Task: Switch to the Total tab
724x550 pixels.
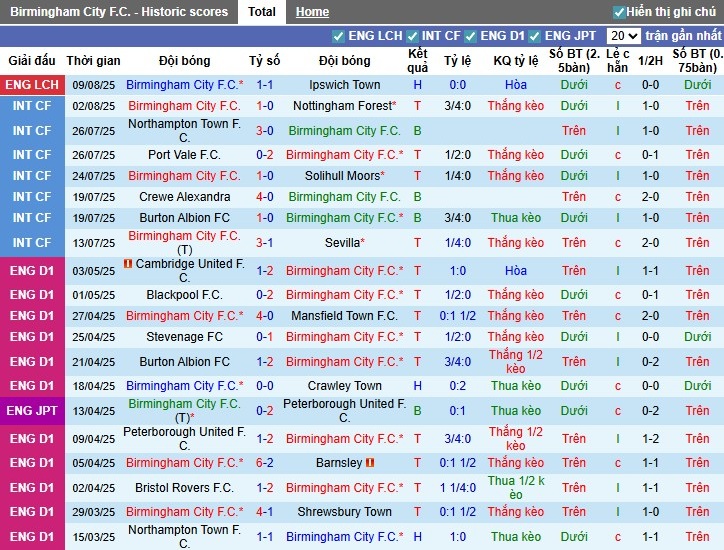Action: pos(261,12)
